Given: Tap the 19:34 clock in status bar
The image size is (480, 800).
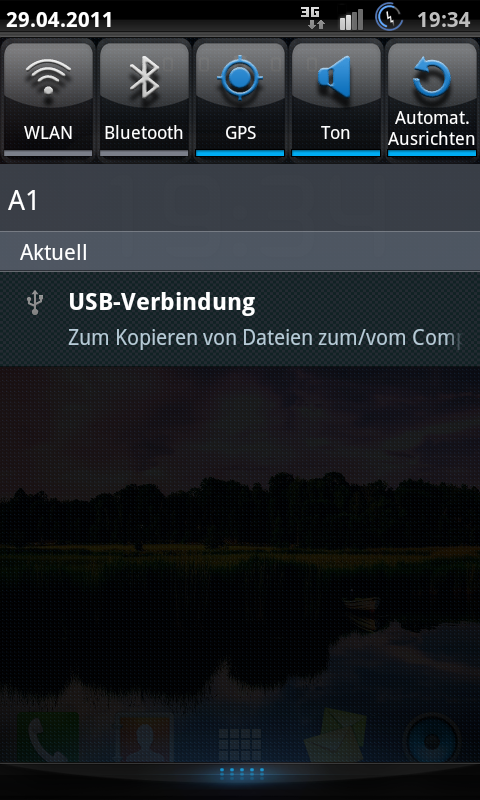Looking at the screenshot, I should coord(443,20).
